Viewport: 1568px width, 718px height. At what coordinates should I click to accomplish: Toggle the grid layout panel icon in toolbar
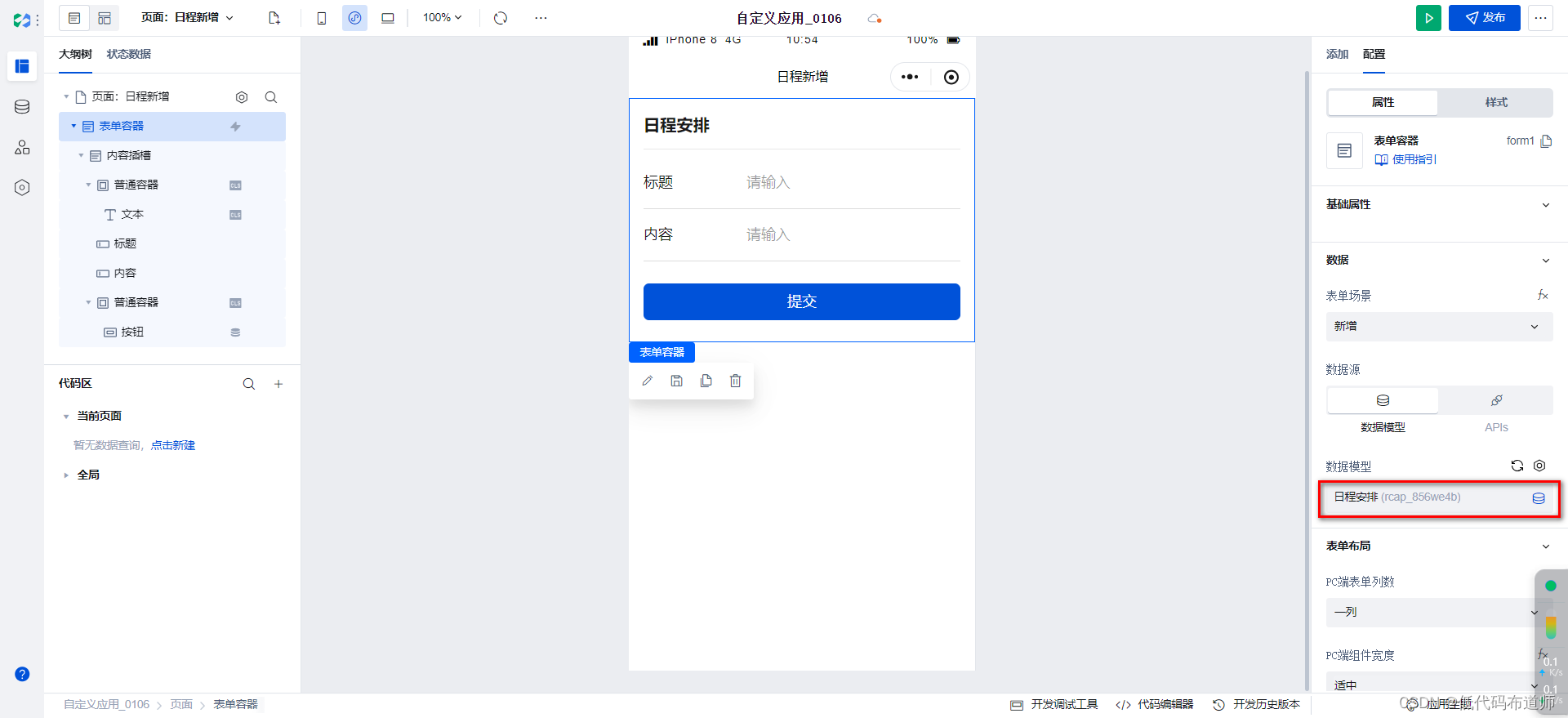coord(105,18)
